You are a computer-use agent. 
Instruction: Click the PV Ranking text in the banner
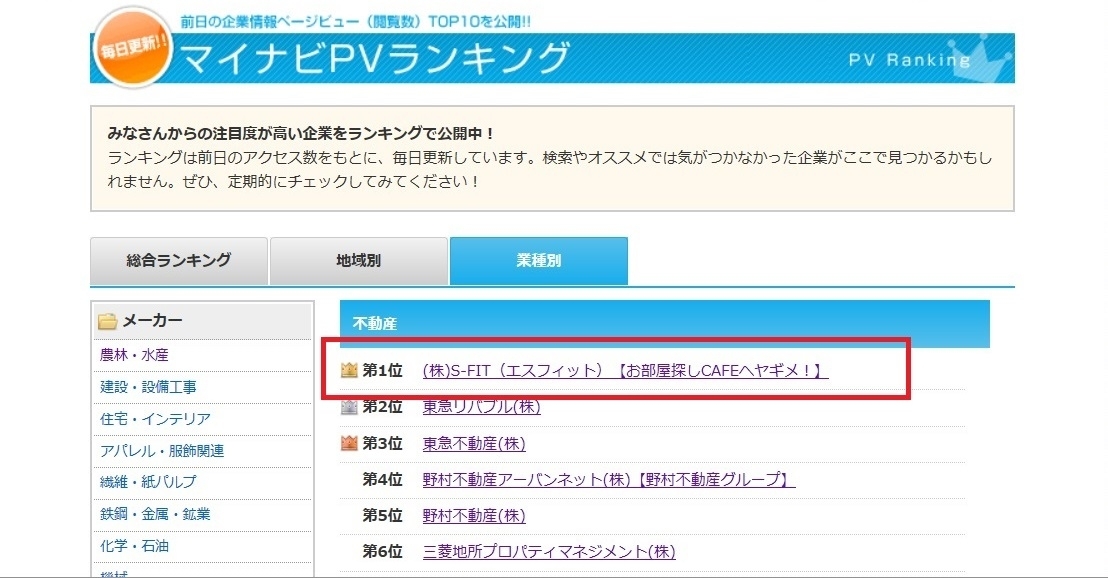(909, 60)
